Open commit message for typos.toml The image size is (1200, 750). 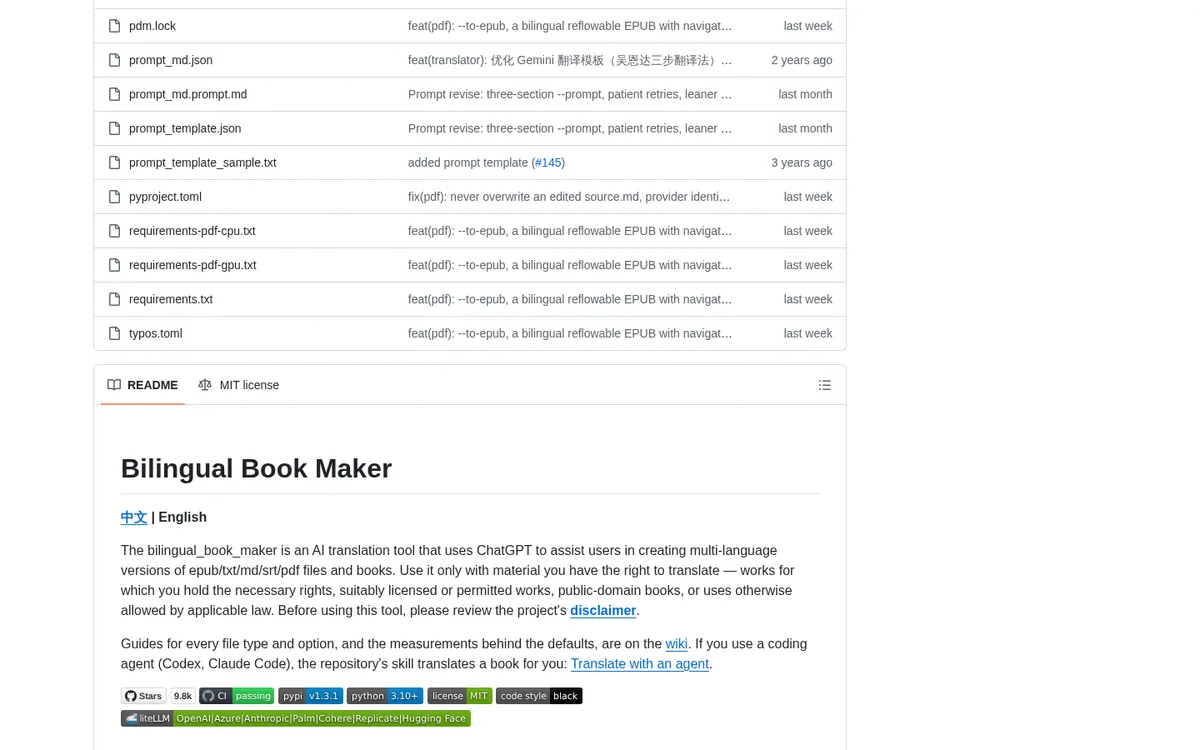pyautogui.click(x=570, y=333)
